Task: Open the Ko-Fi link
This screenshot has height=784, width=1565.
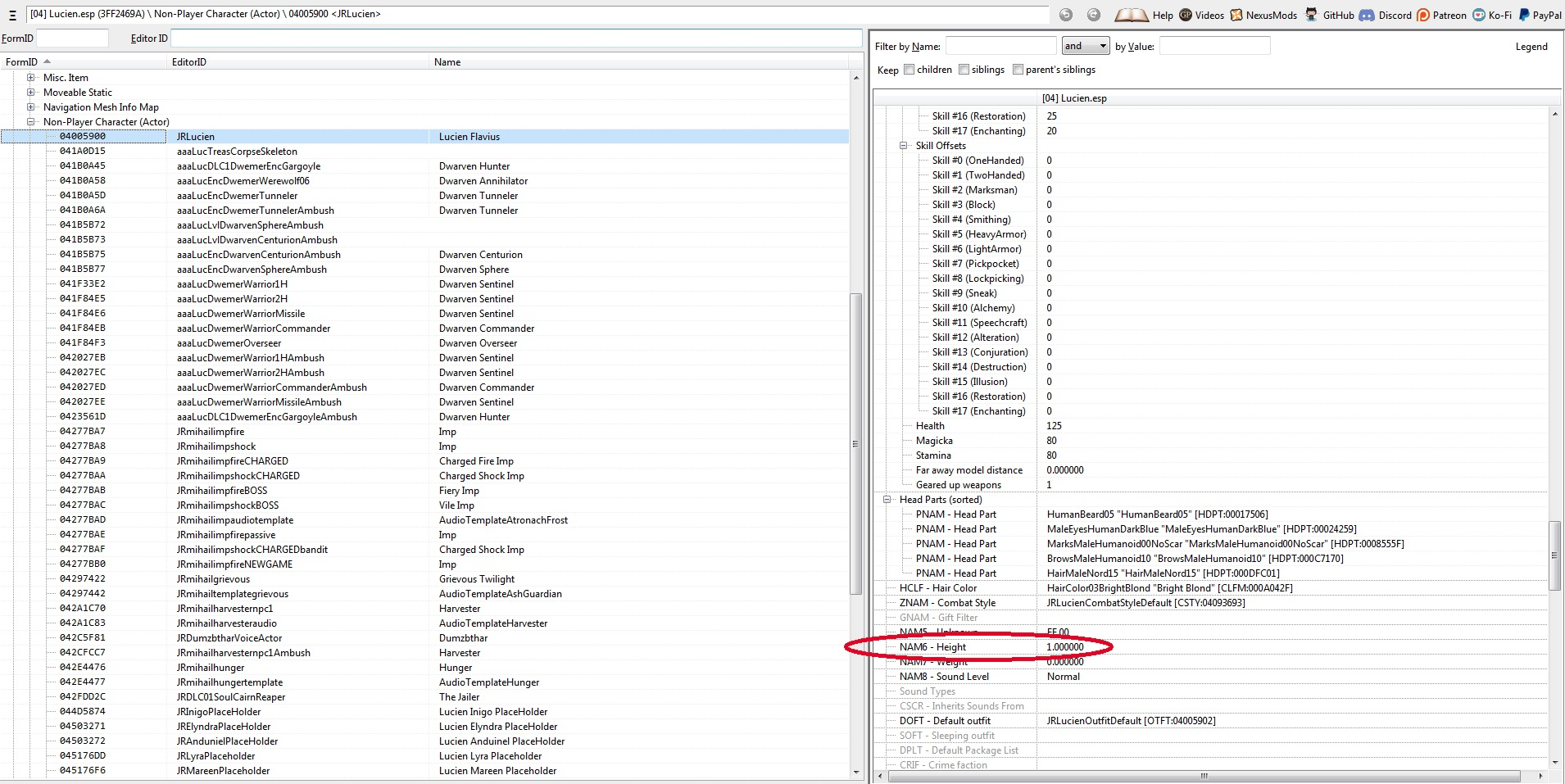Action: click(1492, 15)
